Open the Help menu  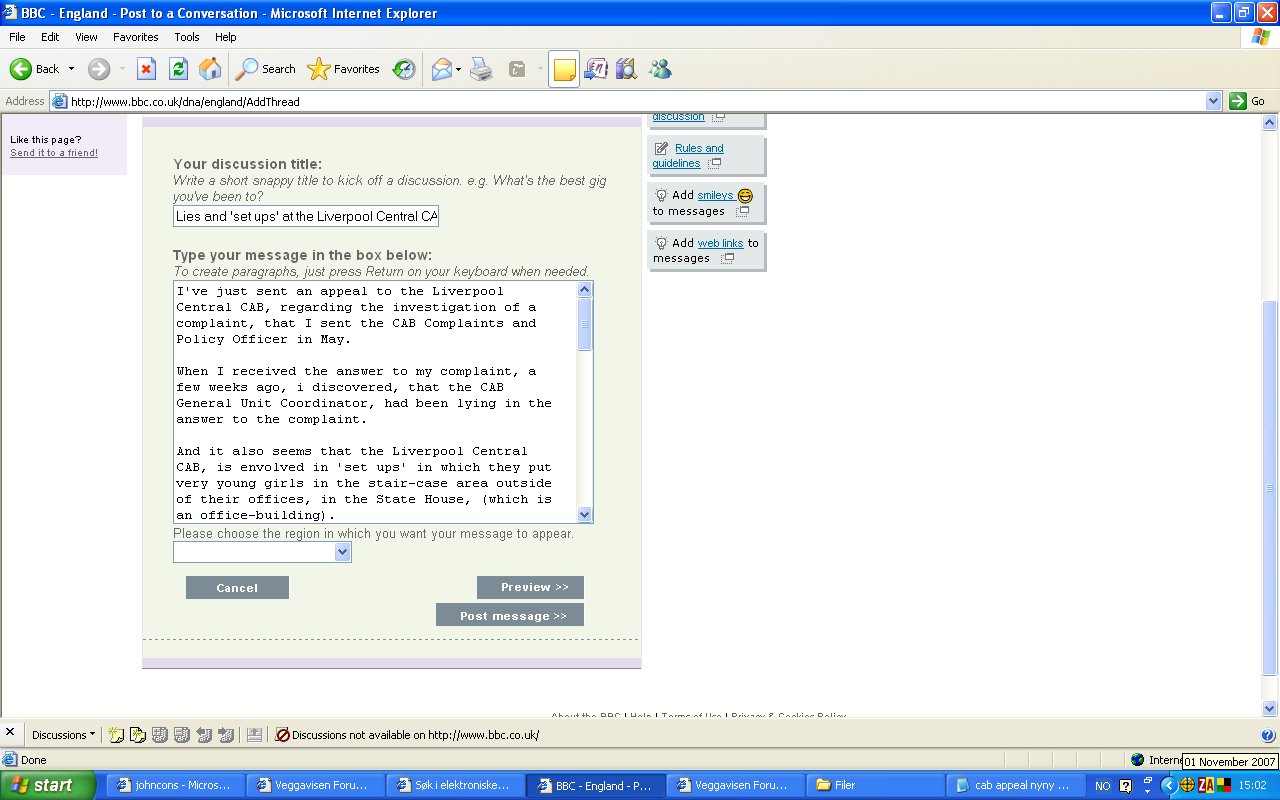tap(226, 37)
